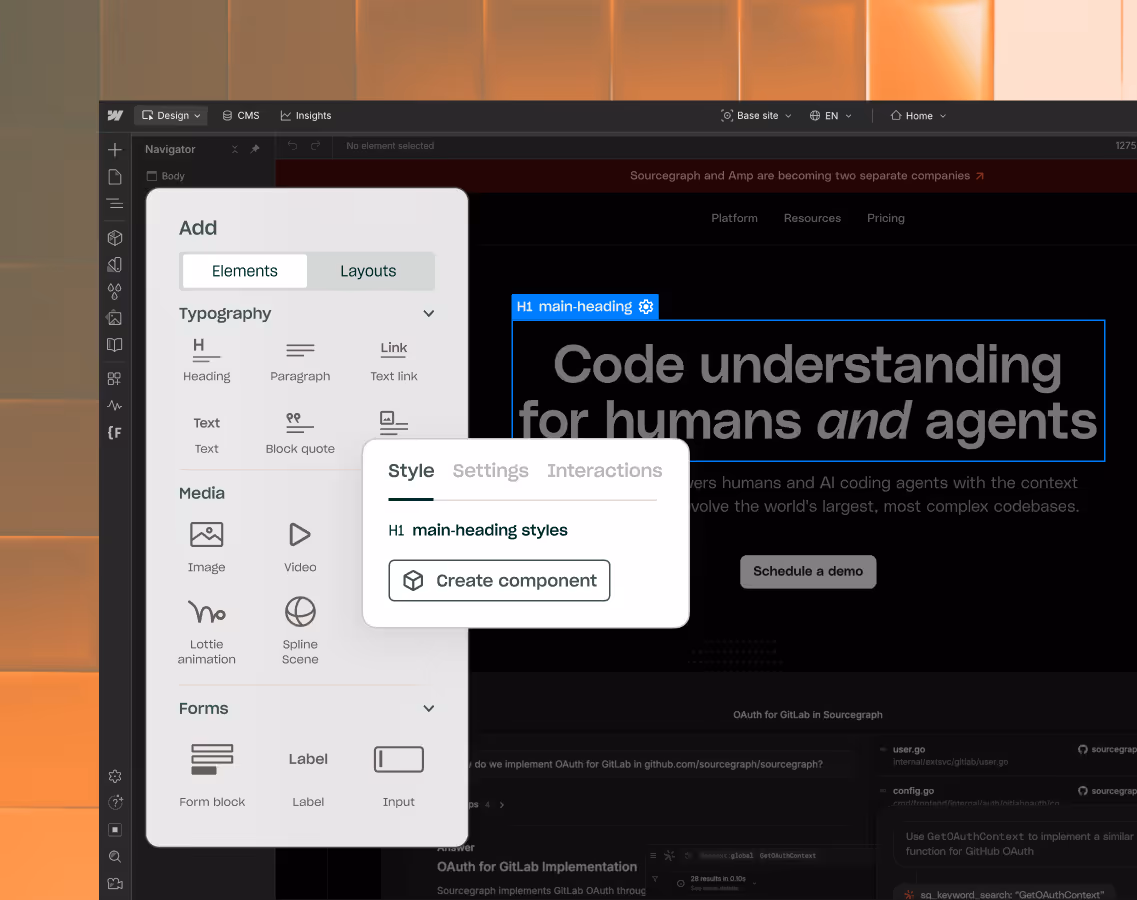This screenshot has height=900, width=1137.
Task: Add a Text link element
Action: 394,360
